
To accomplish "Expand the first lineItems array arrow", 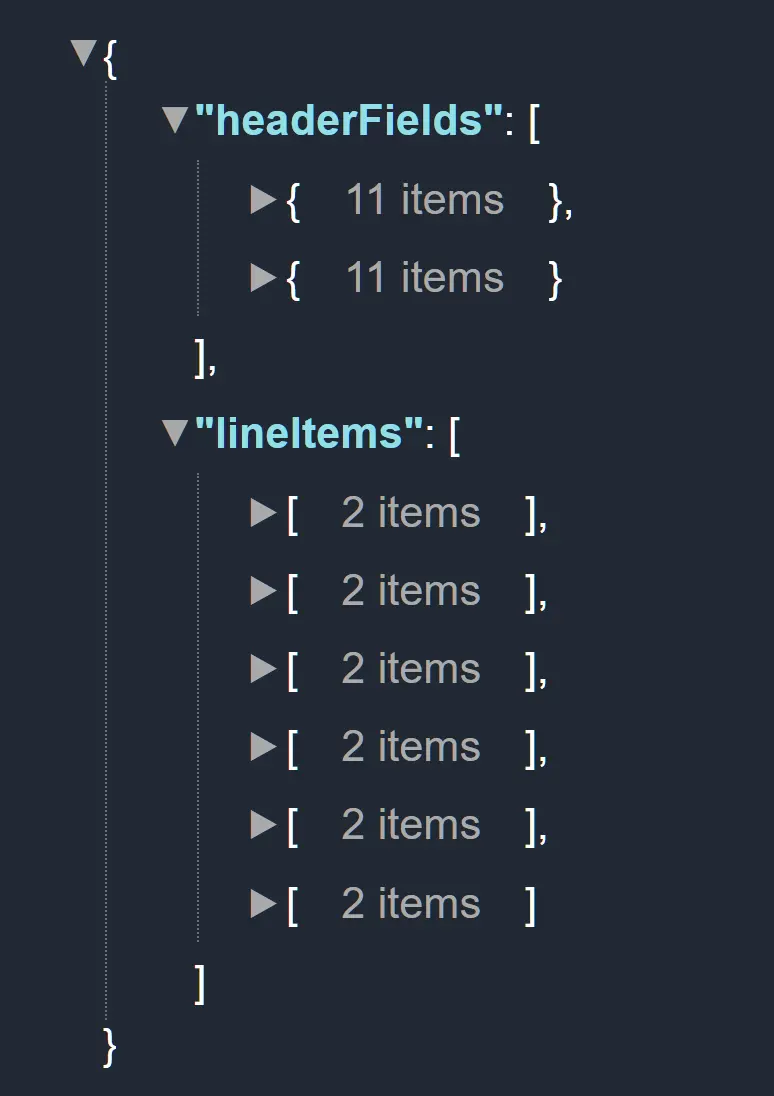I will point(263,513).
